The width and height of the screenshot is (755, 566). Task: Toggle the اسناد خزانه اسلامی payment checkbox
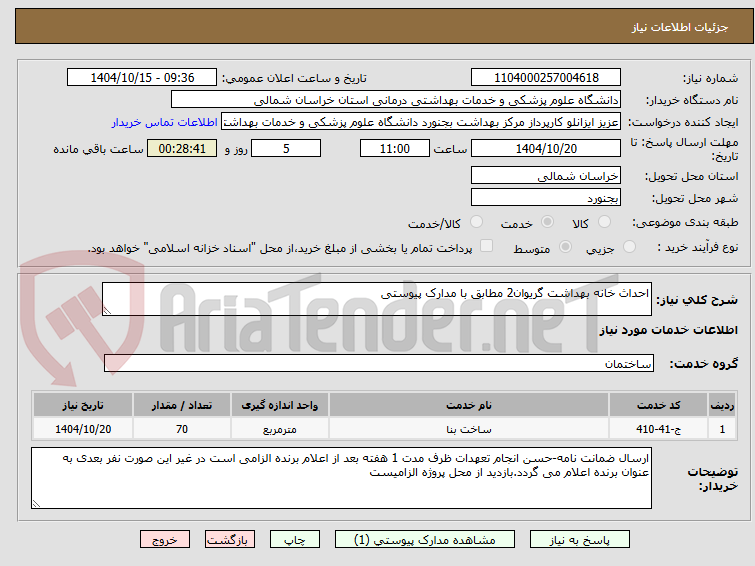click(x=486, y=246)
